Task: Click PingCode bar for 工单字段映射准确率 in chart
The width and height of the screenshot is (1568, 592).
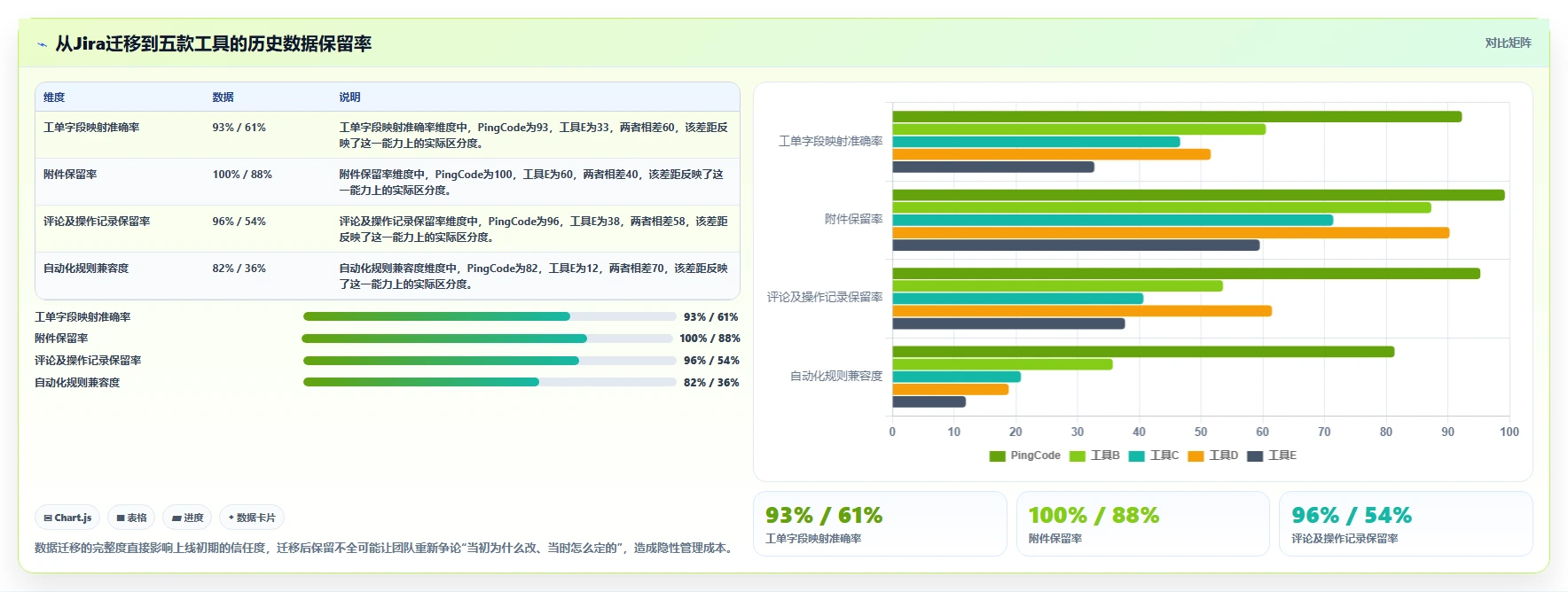Action: click(x=1177, y=117)
